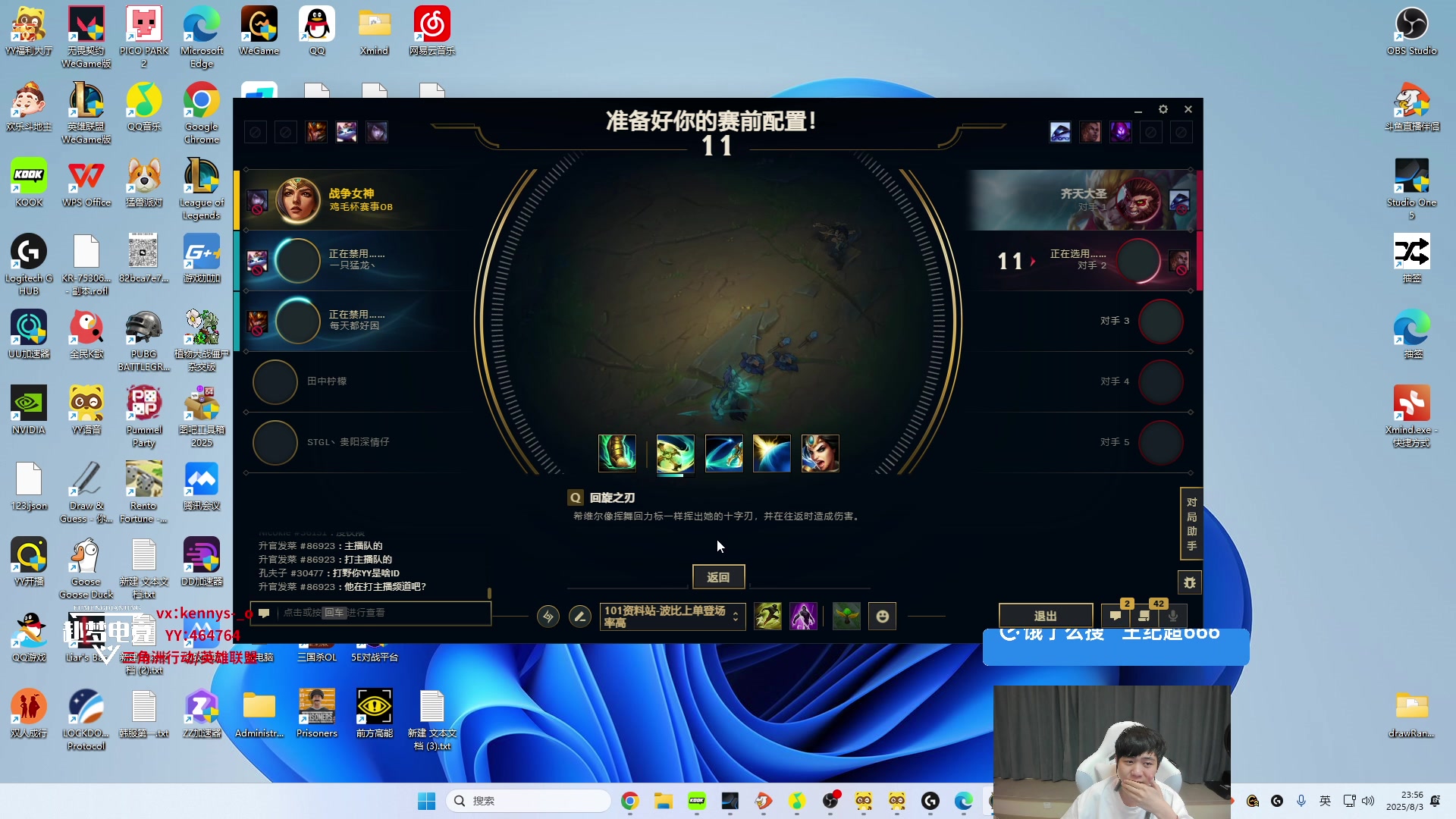Click second banned champion on left team
The height and width of the screenshot is (819, 1456).
(347, 132)
